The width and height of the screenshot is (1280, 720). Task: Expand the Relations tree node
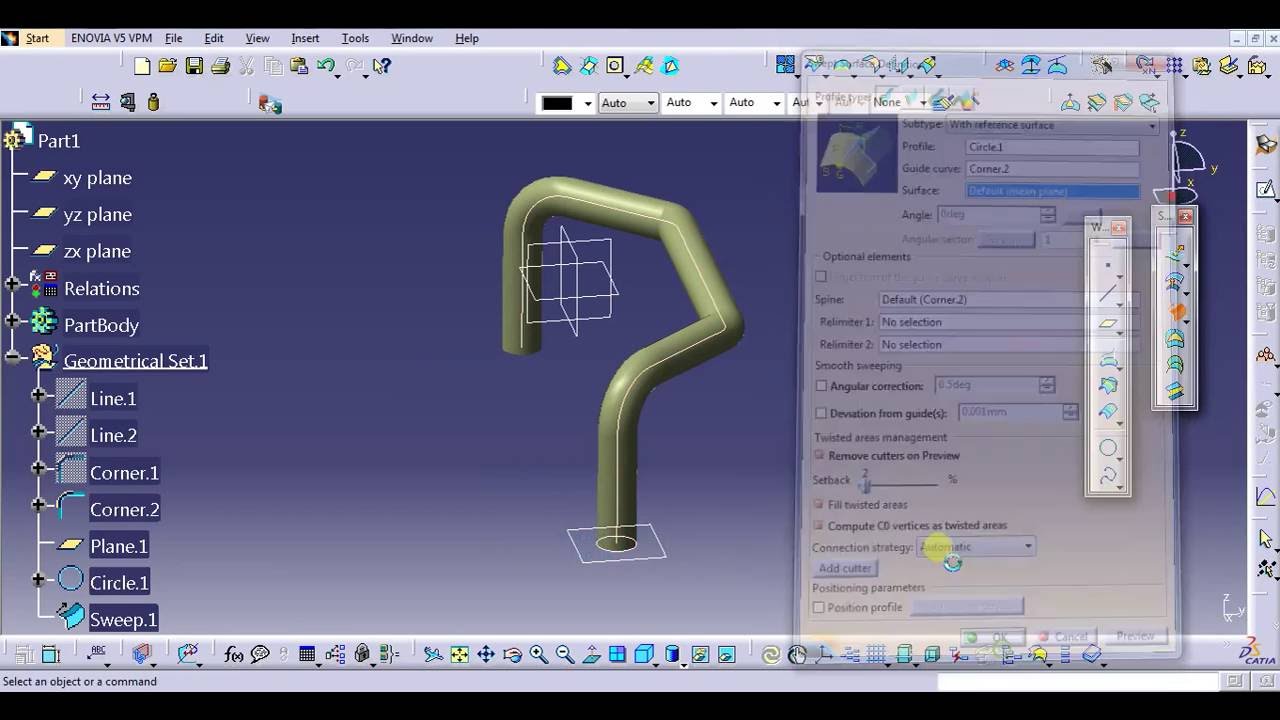12,285
